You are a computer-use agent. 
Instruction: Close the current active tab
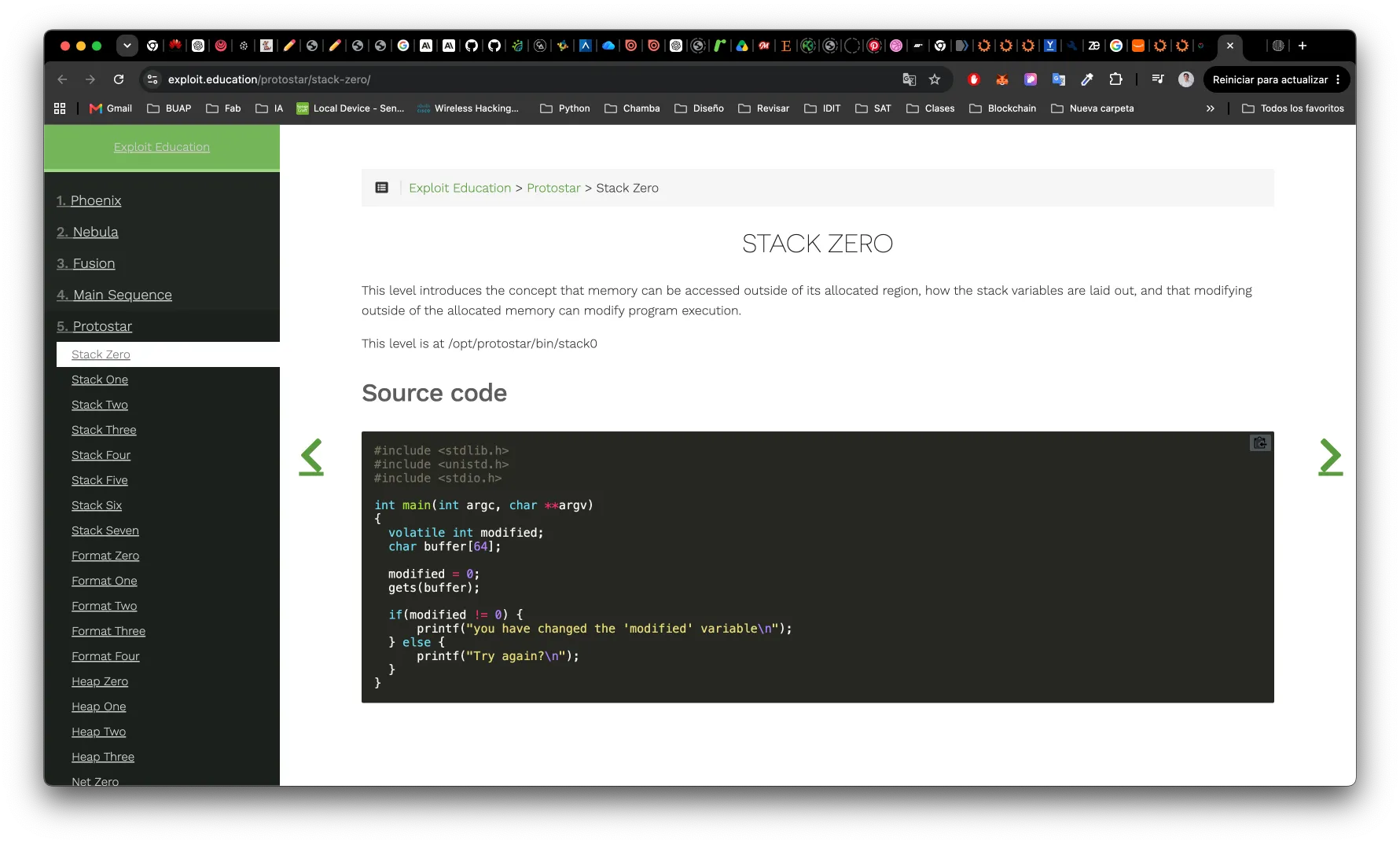click(x=1230, y=46)
